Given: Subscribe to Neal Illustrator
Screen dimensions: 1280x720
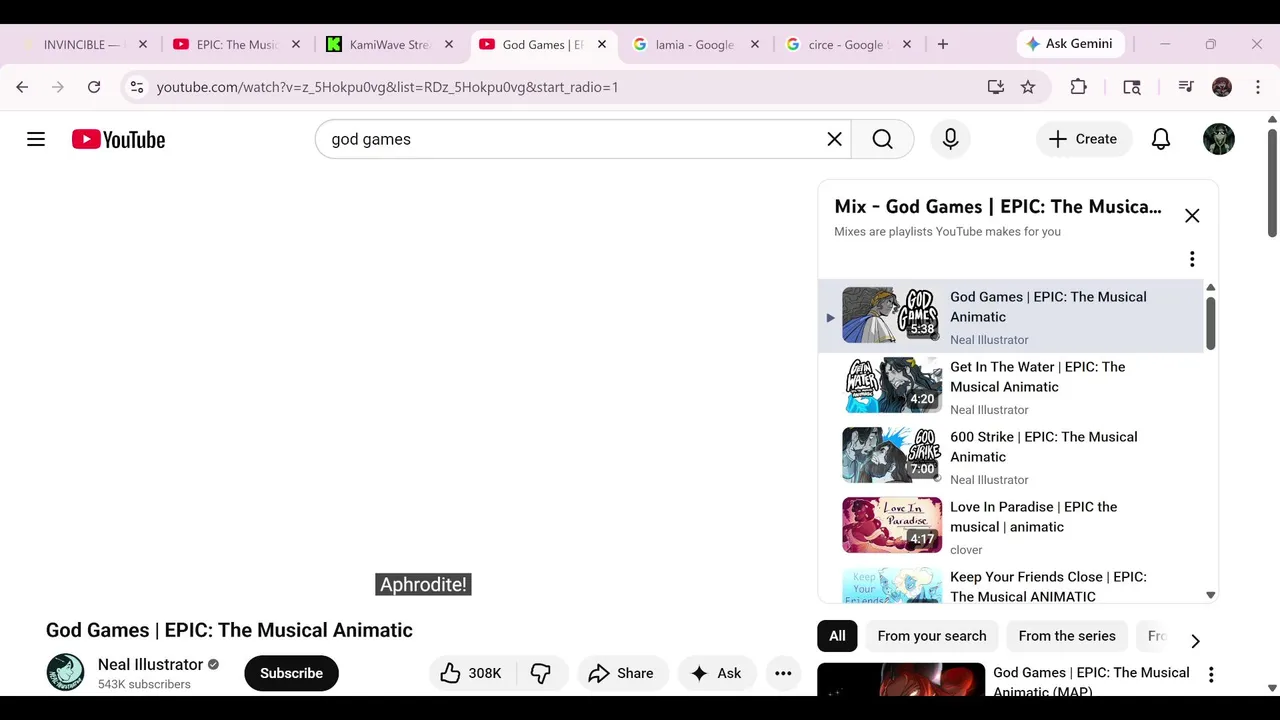Looking at the screenshot, I should click(291, 673).
